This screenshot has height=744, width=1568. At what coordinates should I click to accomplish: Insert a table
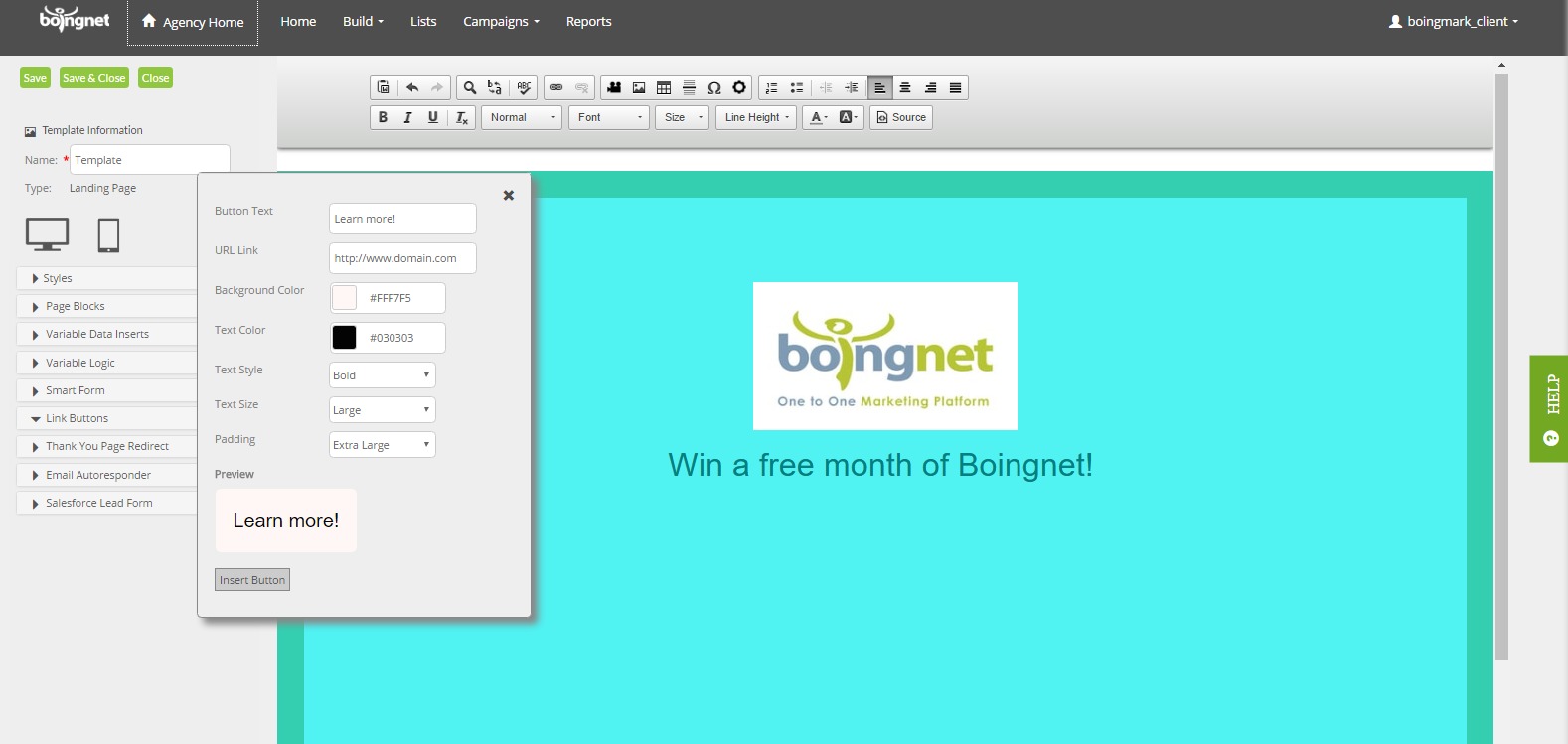click(x=664, y=88)
